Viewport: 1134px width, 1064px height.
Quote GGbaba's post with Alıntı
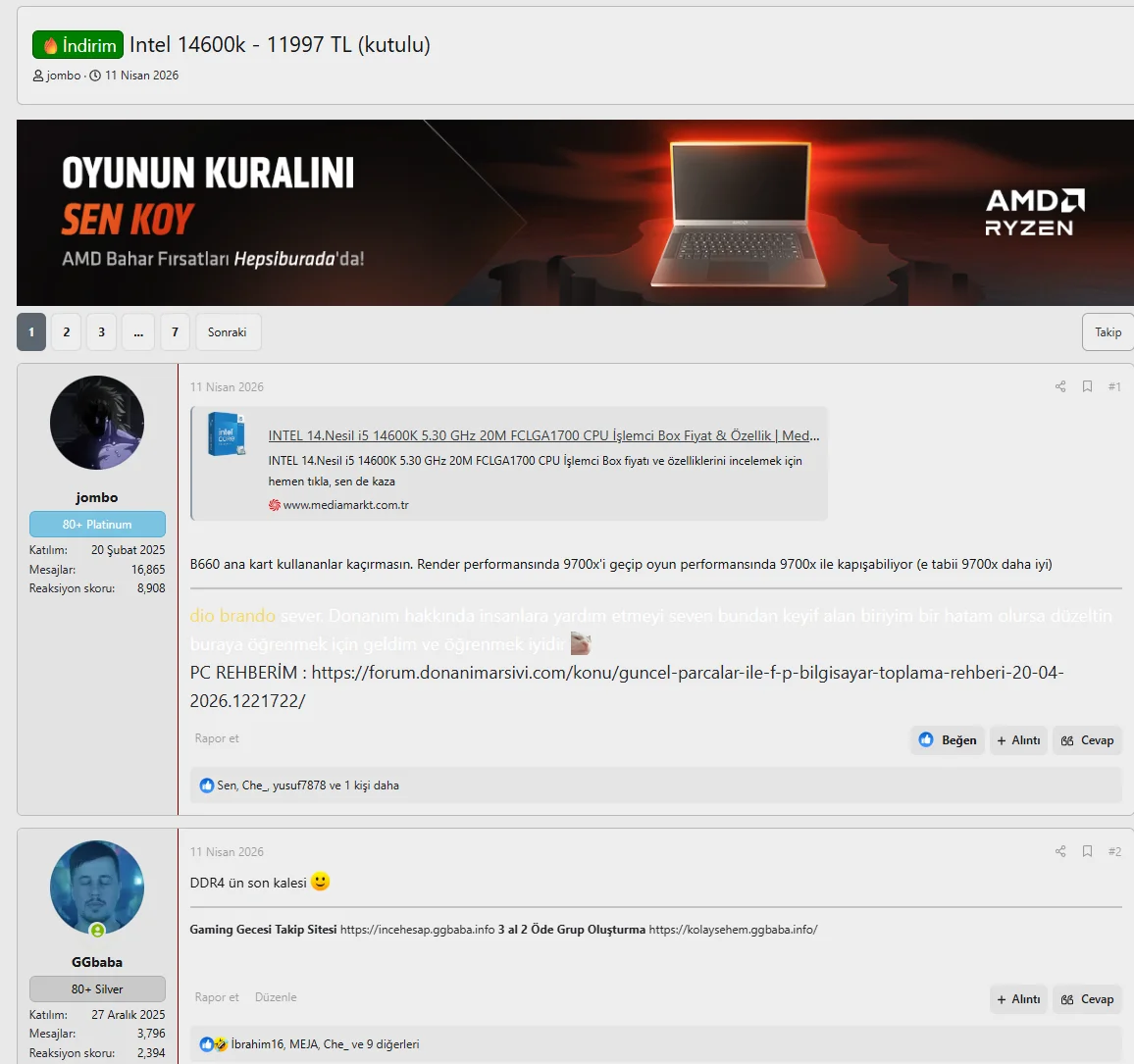click(1018, 999)
